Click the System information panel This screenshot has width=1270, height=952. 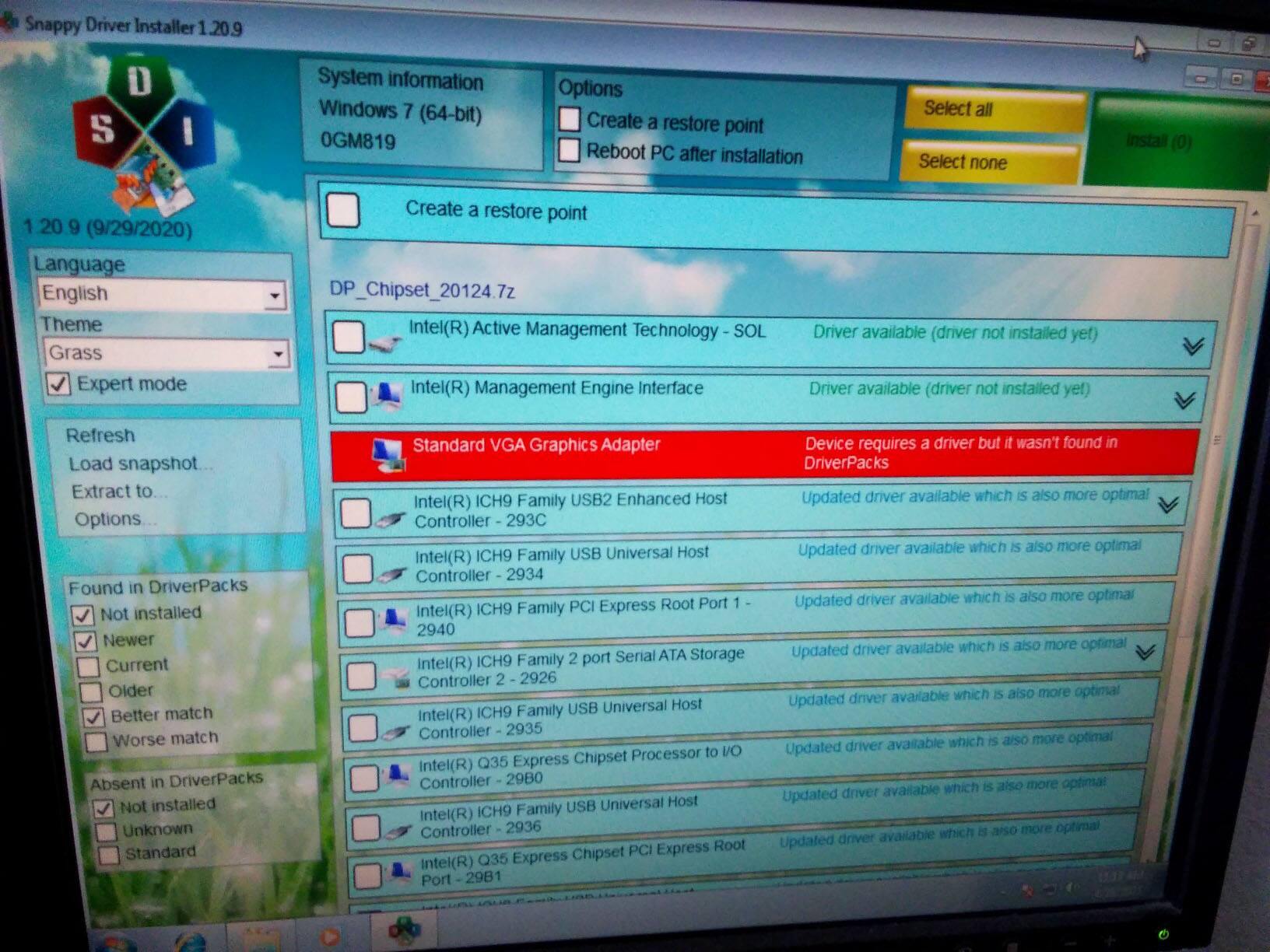(x=421, y=114)
